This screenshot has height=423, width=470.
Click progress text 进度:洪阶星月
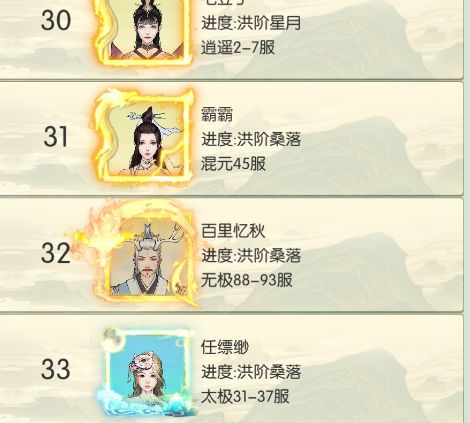pyautogui.click(x=251, y=23)
